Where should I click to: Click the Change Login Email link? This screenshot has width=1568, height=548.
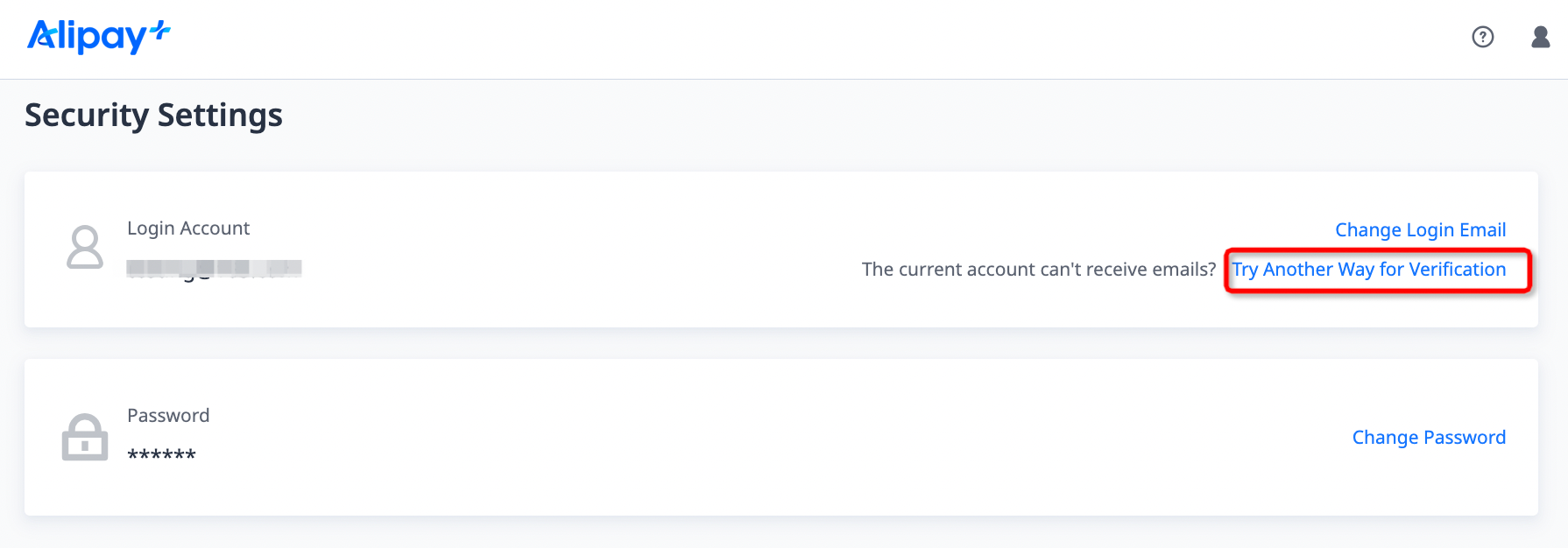point(1420,230)
